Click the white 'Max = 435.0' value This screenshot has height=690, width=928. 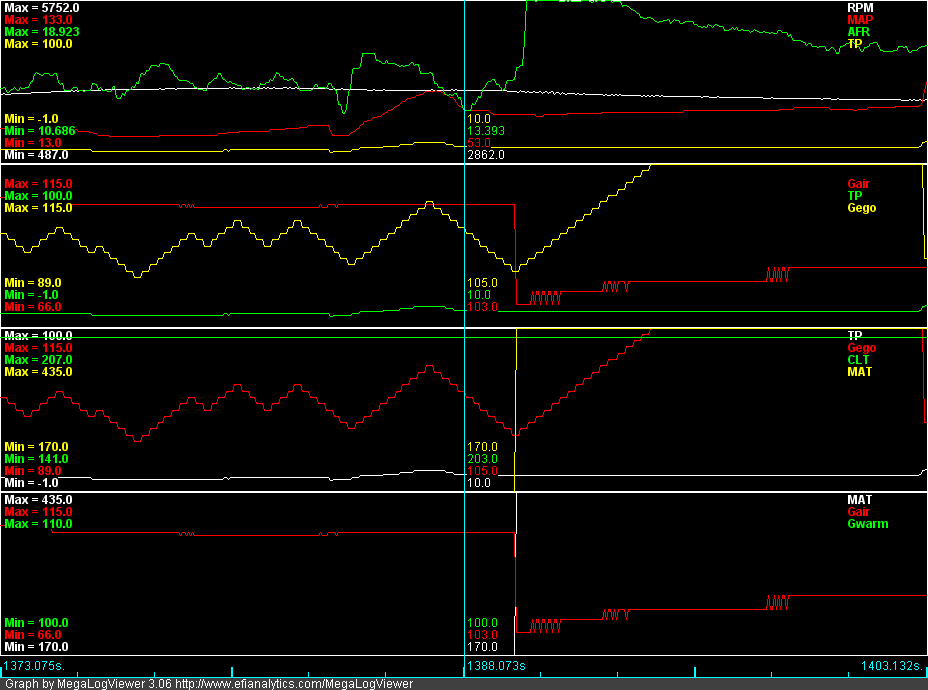[38, 500]
